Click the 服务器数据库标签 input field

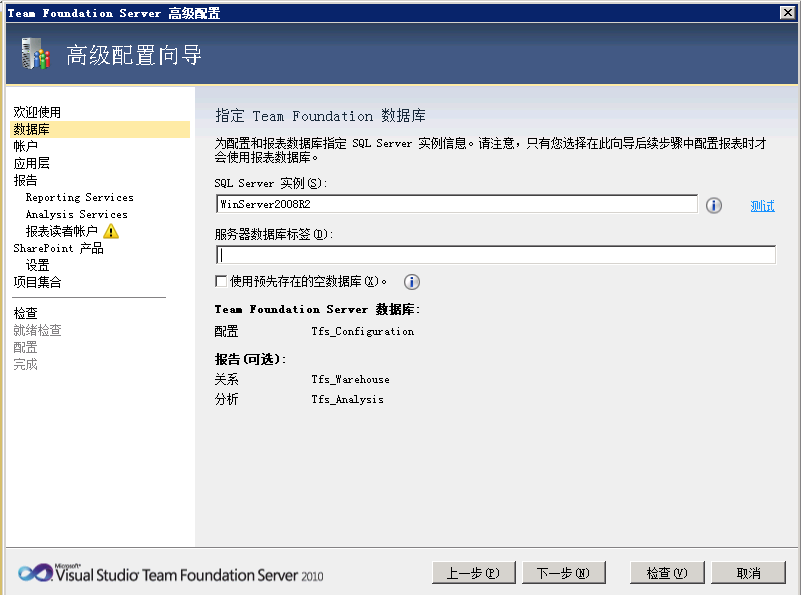coord(496,255)
